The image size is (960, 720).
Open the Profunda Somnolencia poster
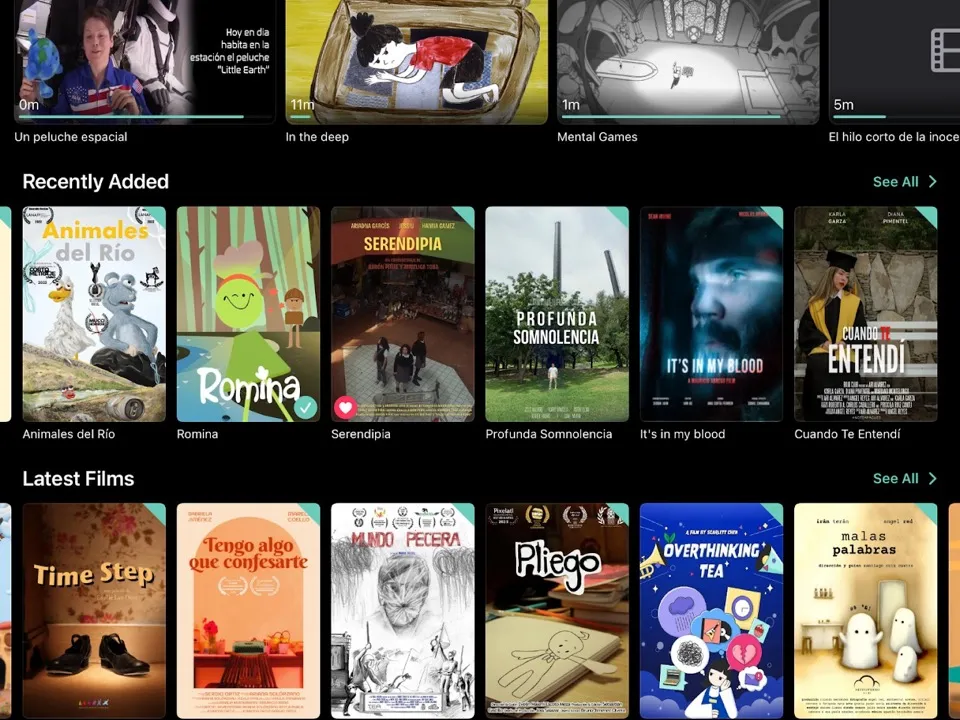[x=557, y=314]
